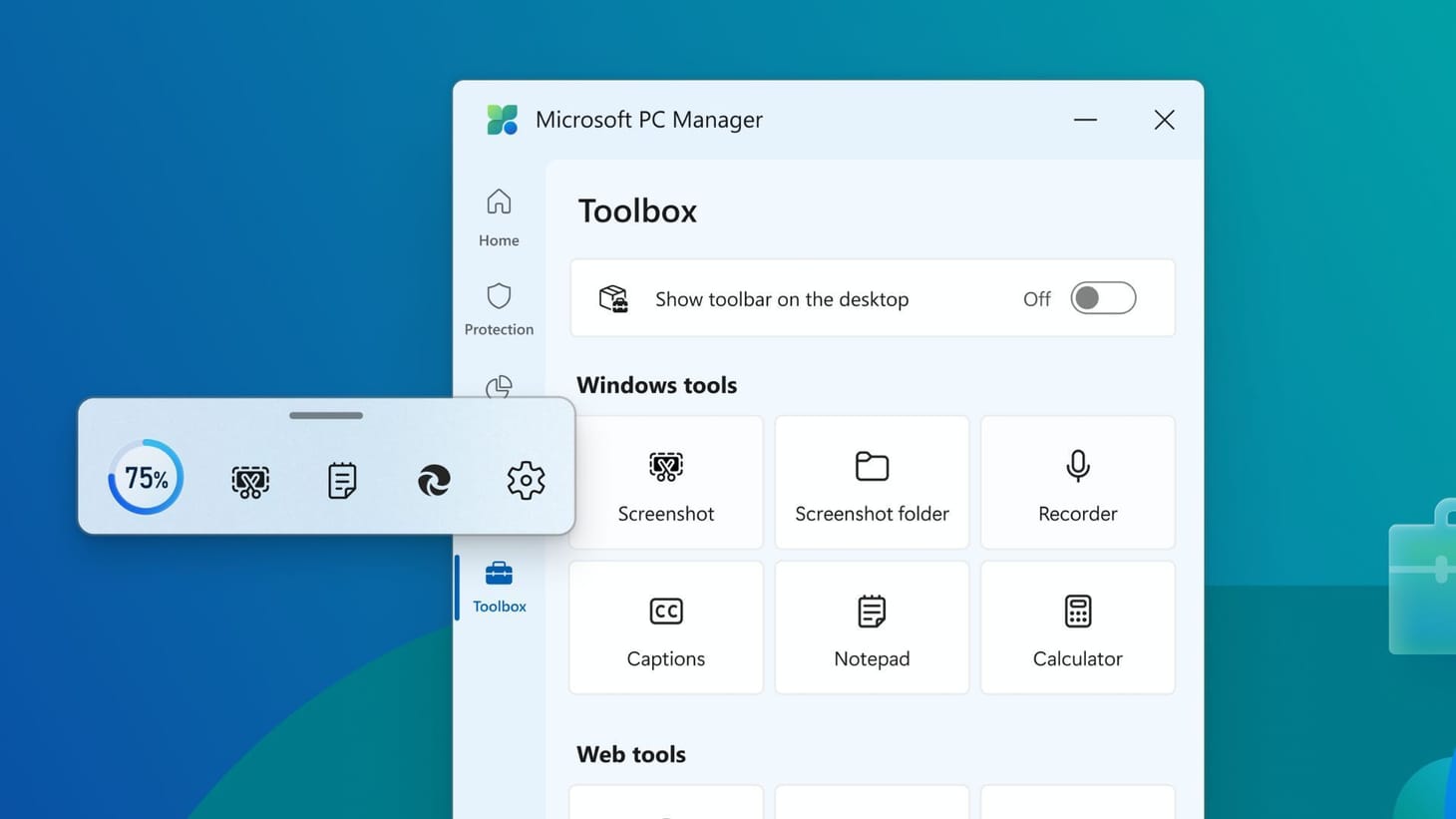
Task: Select the Screenshot tool in Windows tools
Action: pyautogui.click(x=665, y=482)
